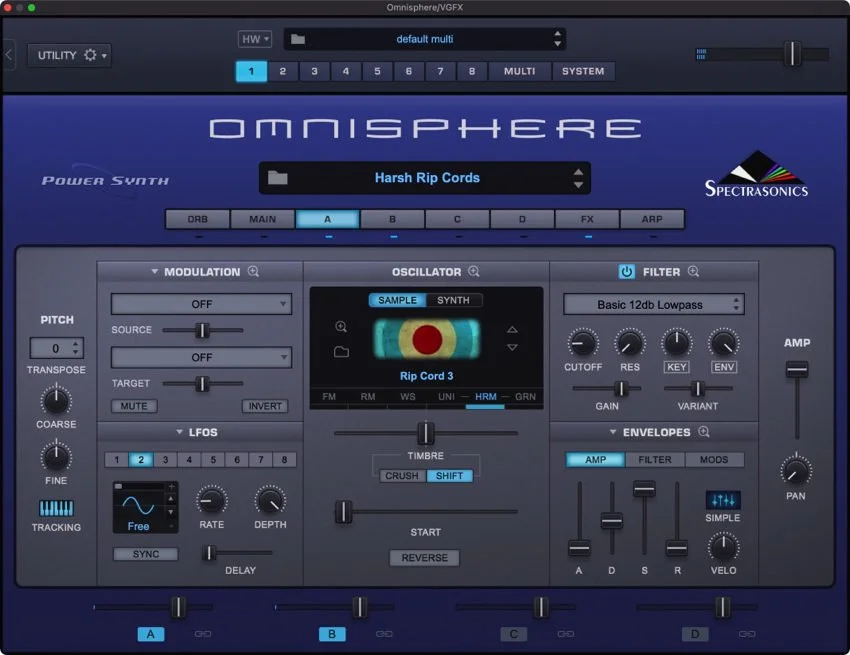Viewport: 850px width, 655px height.
Task: Select part 2 button
Action: [282, 71]
